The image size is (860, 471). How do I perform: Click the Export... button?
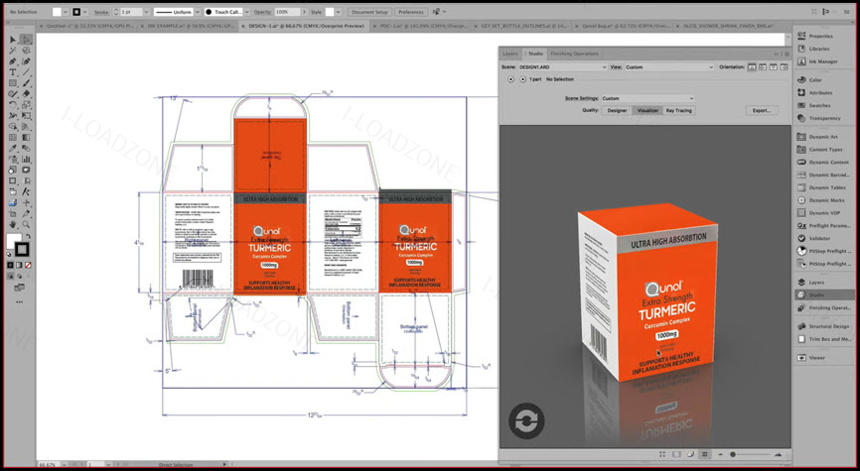[x=761, y=110]
